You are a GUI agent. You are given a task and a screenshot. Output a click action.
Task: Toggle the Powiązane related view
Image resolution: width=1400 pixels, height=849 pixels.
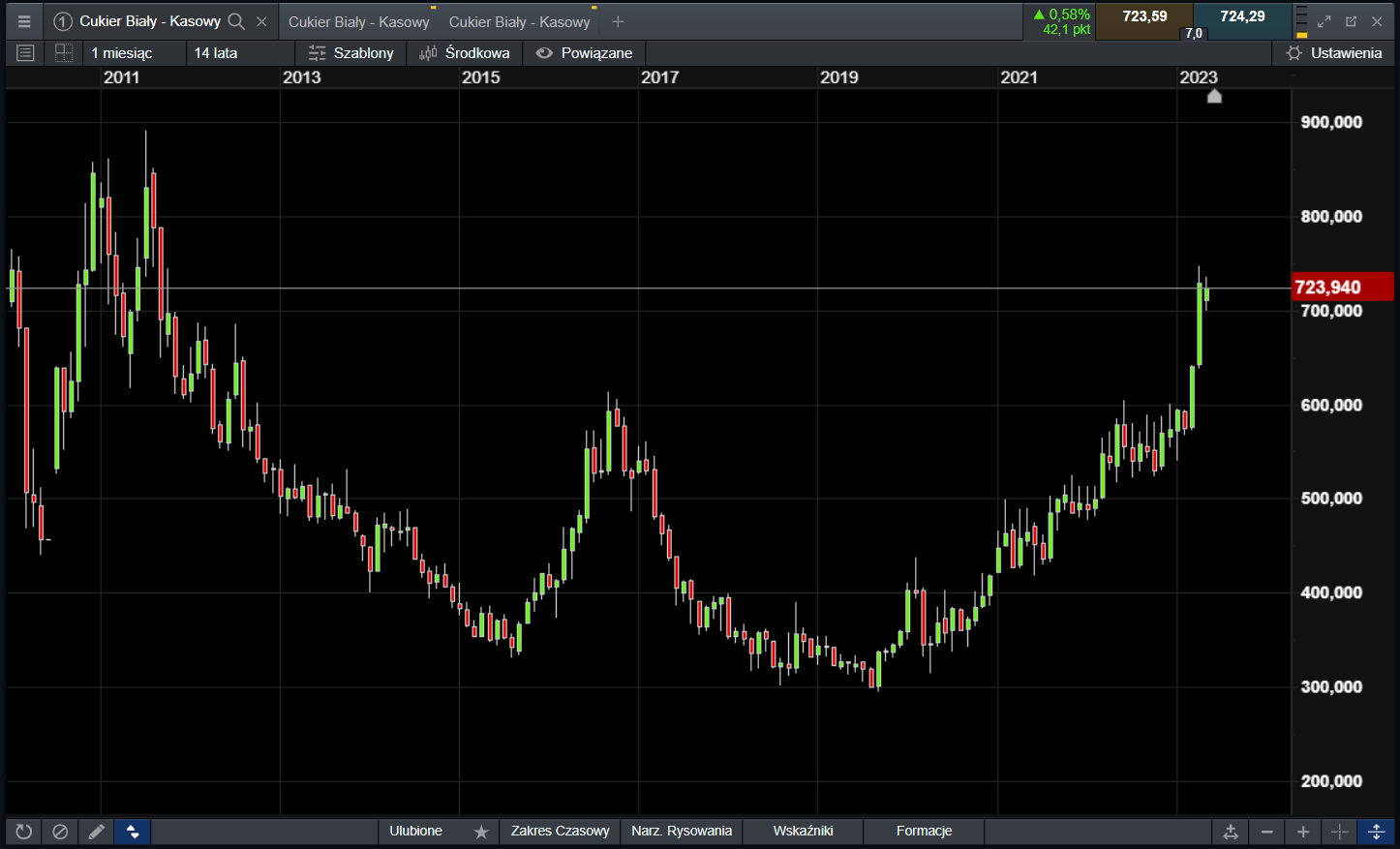584,53
